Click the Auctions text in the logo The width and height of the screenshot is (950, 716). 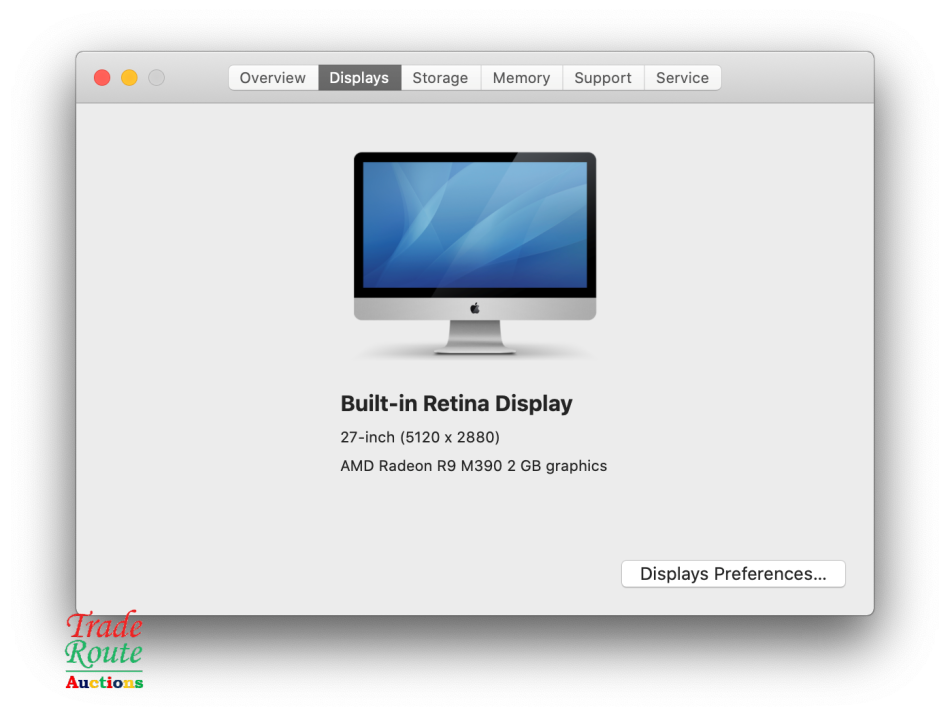pyautogui.click(x=104, y=681)
